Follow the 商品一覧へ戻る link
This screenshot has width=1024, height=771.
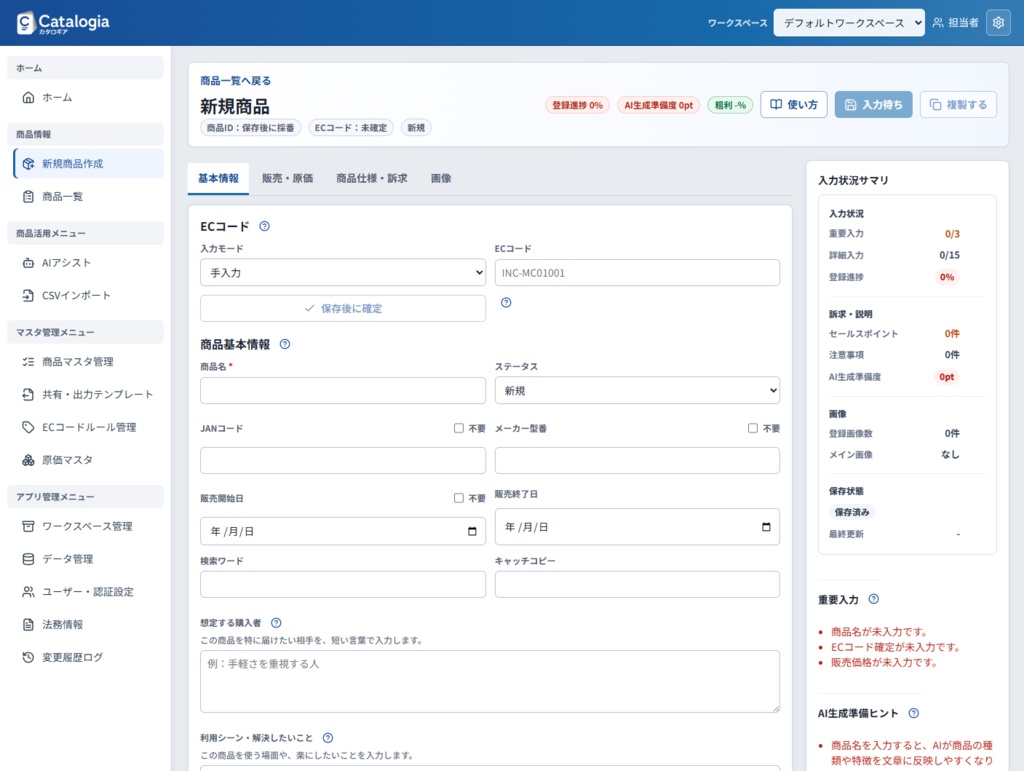pos(236,81)
